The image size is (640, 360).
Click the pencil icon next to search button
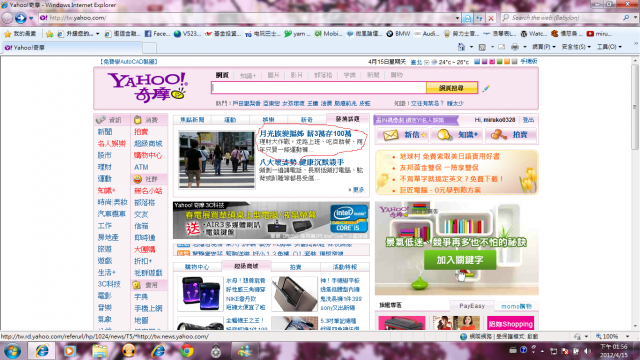tap(486, 88)
